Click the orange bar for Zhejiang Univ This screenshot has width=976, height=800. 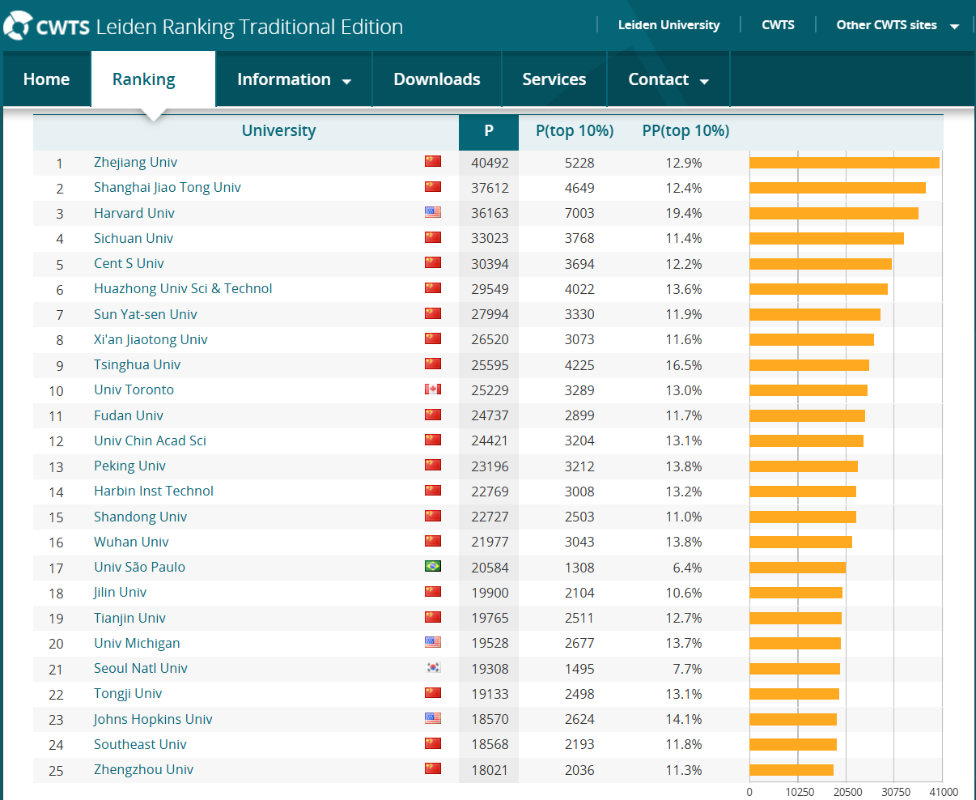[844, 163]
